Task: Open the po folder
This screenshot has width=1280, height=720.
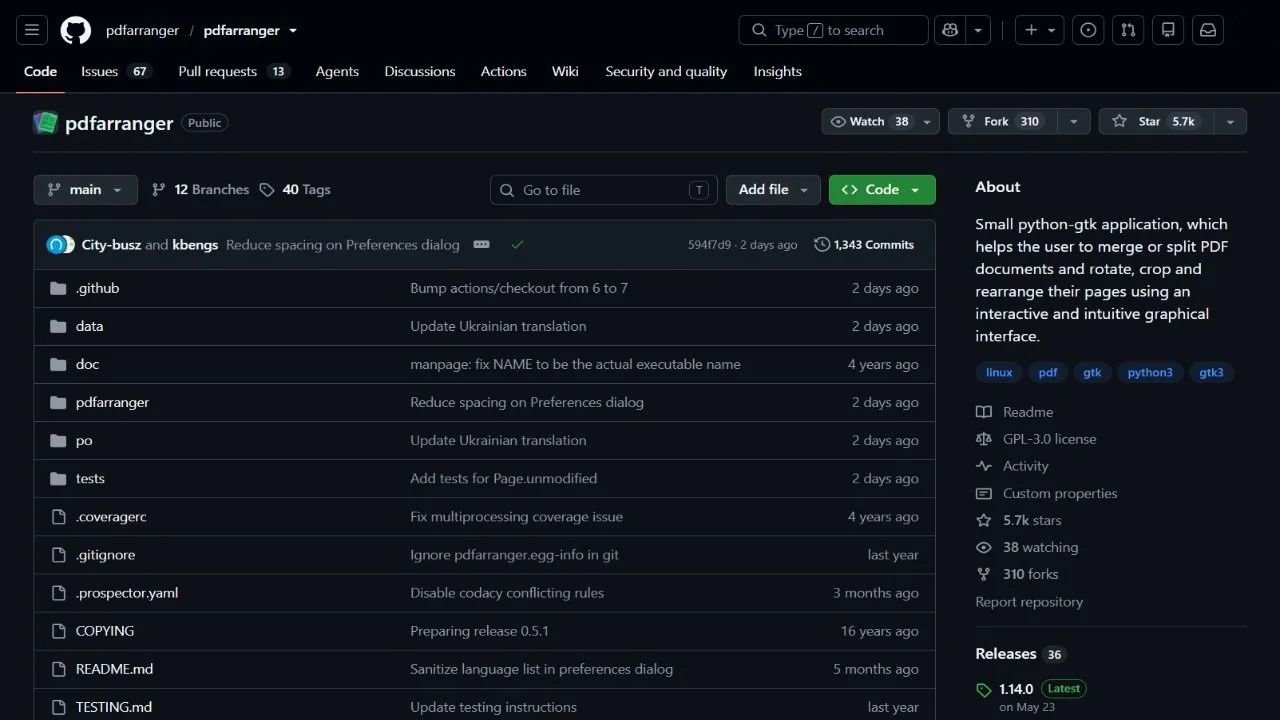Action: pos(84,440)
